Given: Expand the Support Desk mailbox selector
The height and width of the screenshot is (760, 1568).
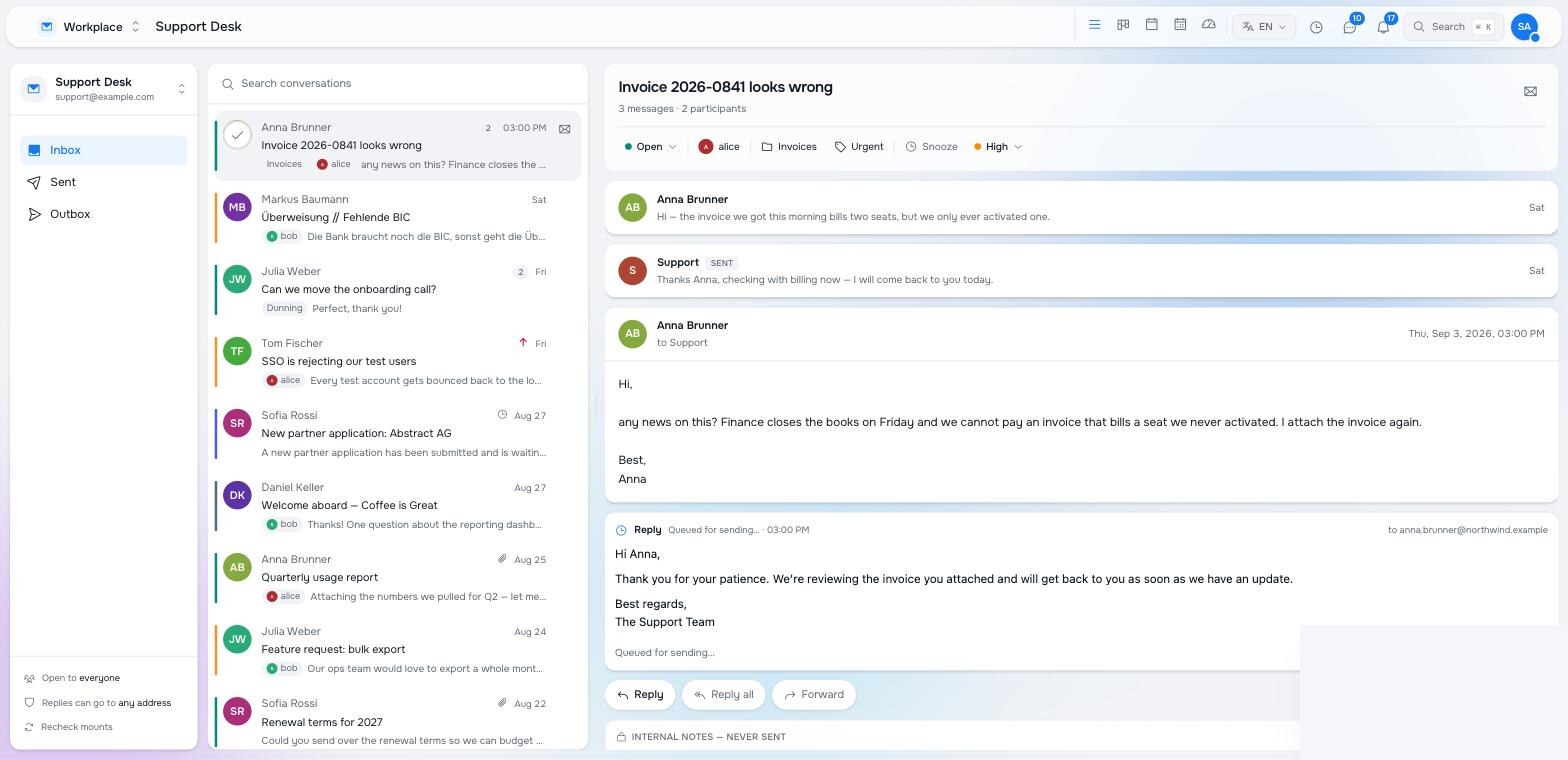Looking at the screenshot, I should tap(104, 89).
